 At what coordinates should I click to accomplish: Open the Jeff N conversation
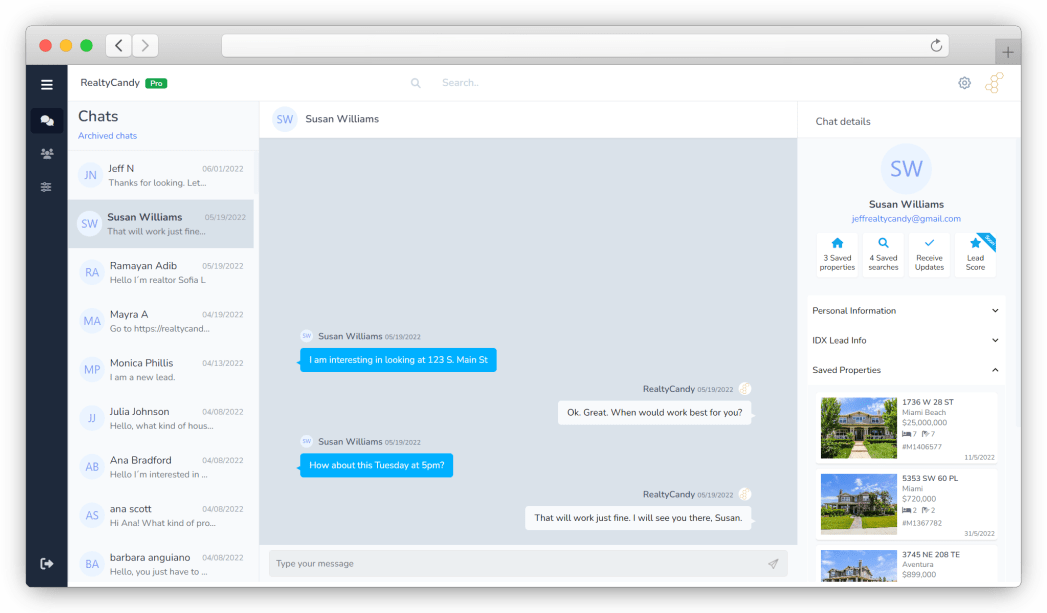point(160,175)
